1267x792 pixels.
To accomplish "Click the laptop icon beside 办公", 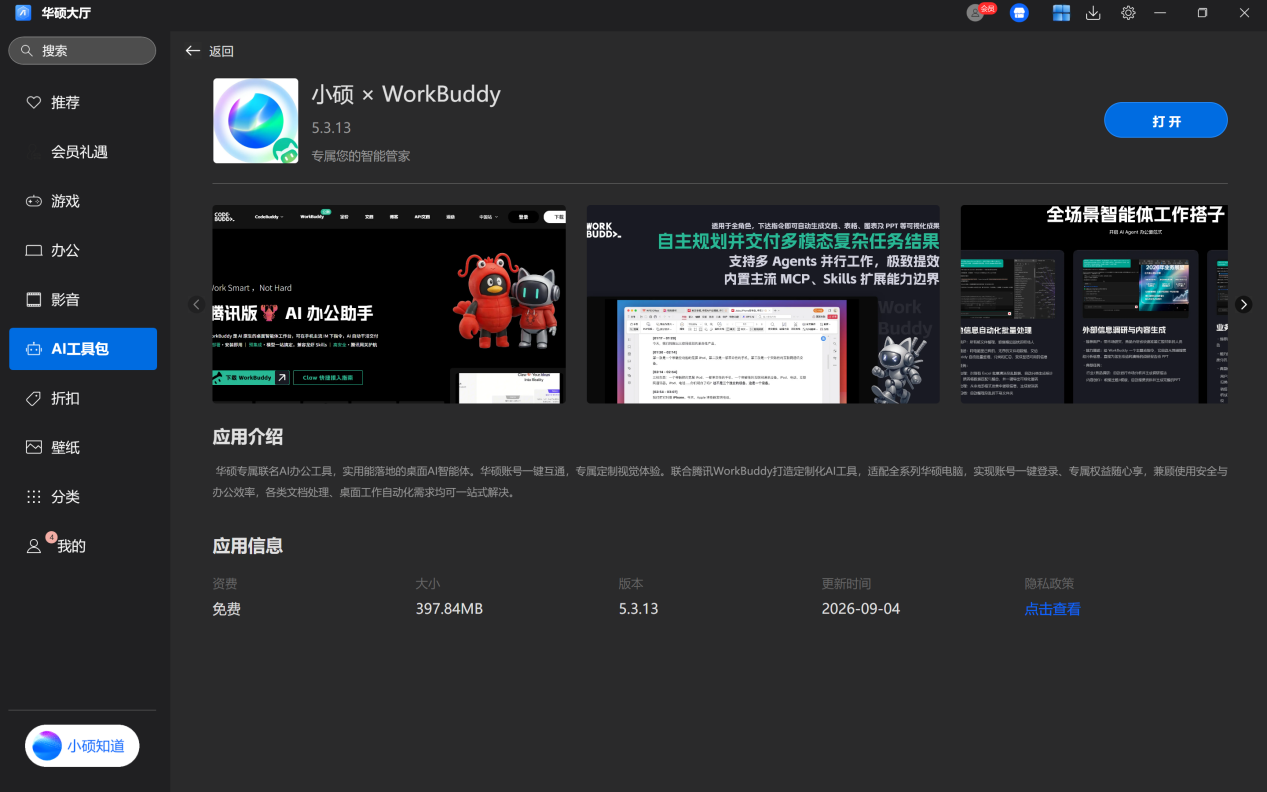I will pos(33,250).
